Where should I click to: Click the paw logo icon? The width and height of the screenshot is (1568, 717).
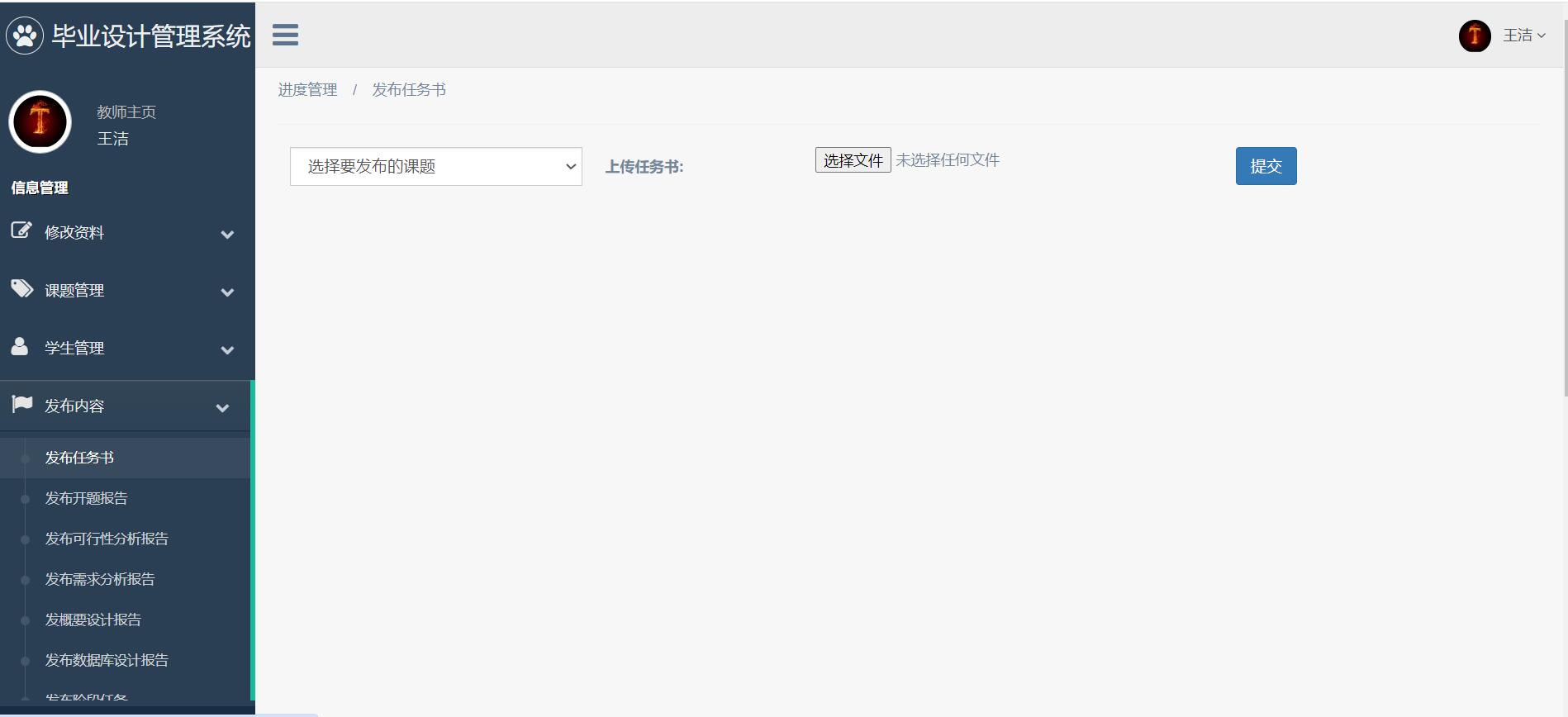pyautogui.click(x=25, y=36)
